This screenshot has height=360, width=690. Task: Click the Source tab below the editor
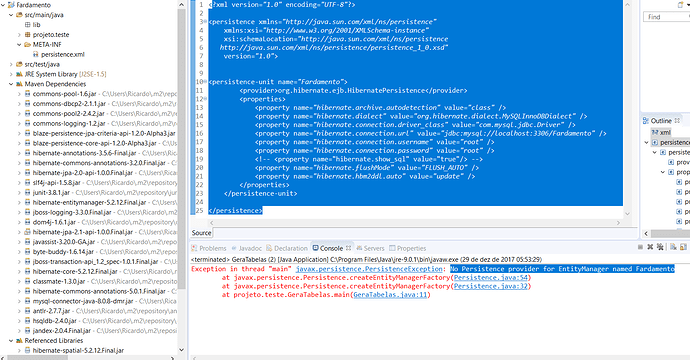201,233
